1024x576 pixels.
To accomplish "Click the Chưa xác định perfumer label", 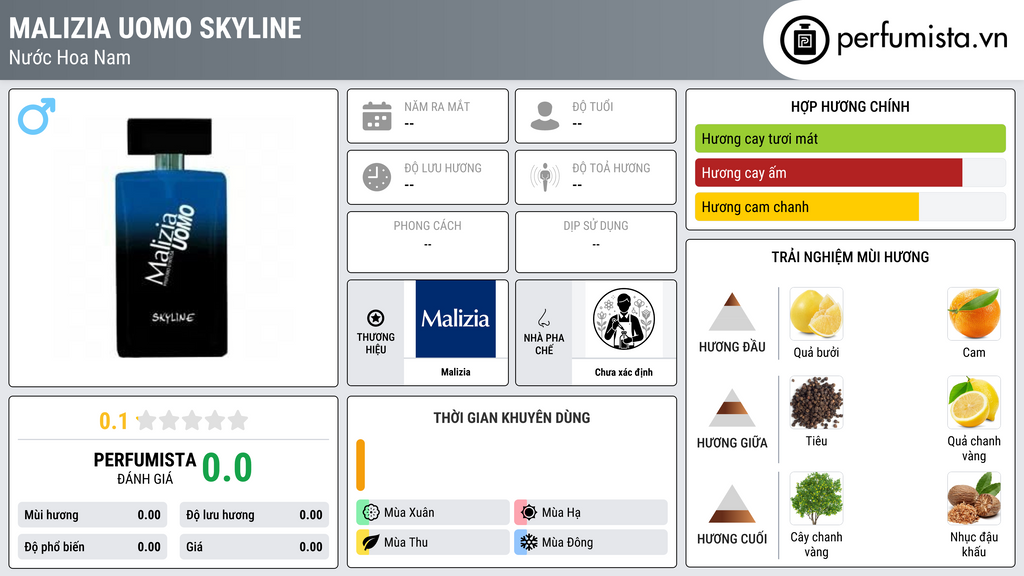I will 624,372.
